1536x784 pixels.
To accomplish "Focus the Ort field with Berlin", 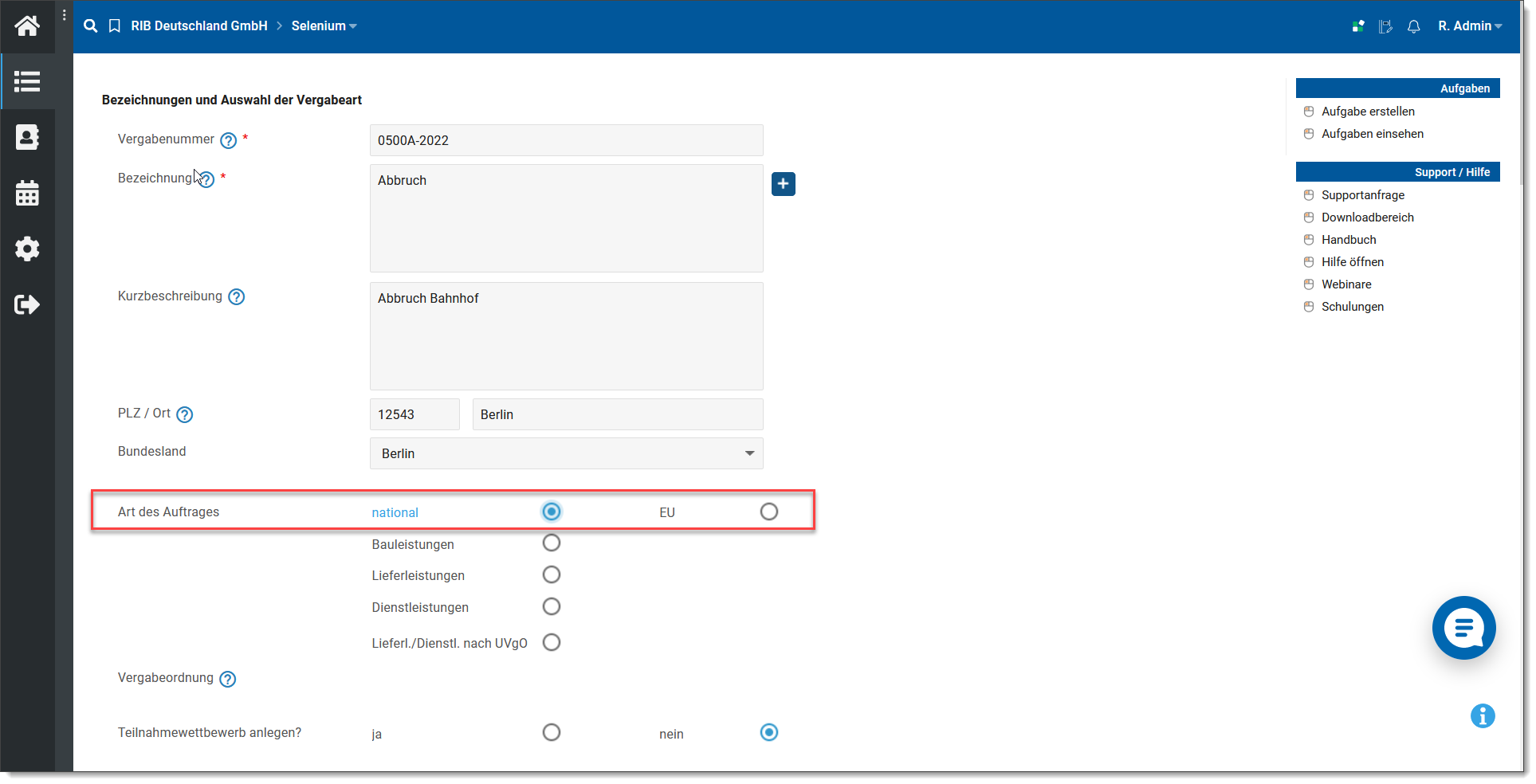I will [x=618, y=414].
